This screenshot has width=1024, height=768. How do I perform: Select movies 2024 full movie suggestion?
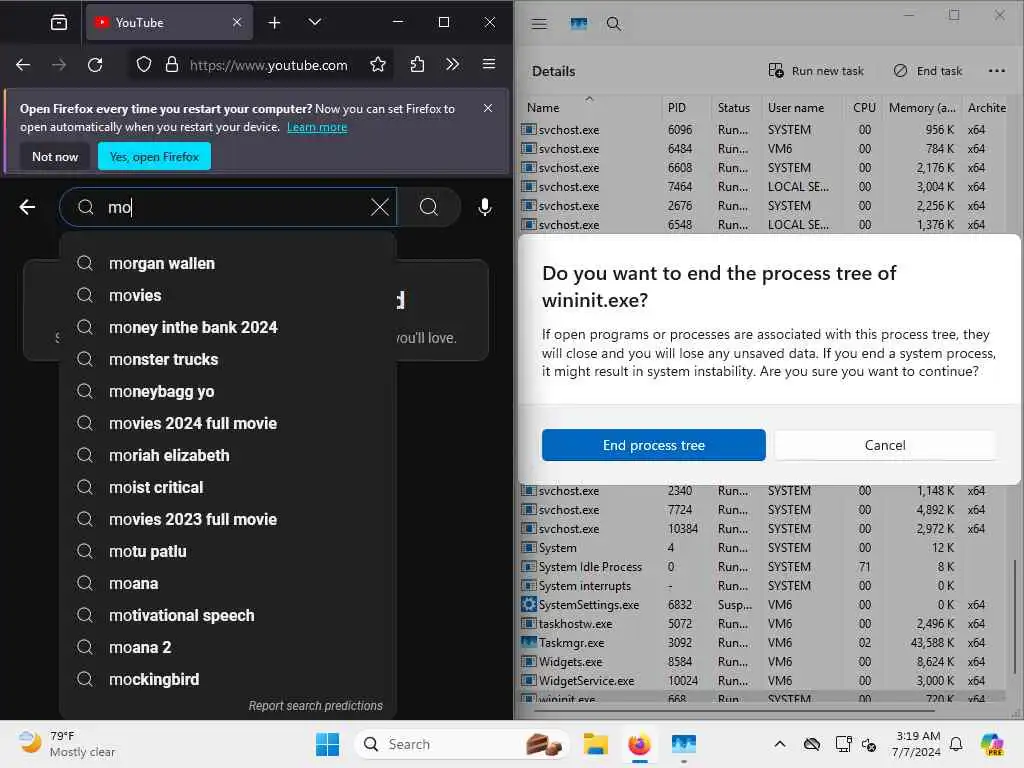(x=228, y=423)
